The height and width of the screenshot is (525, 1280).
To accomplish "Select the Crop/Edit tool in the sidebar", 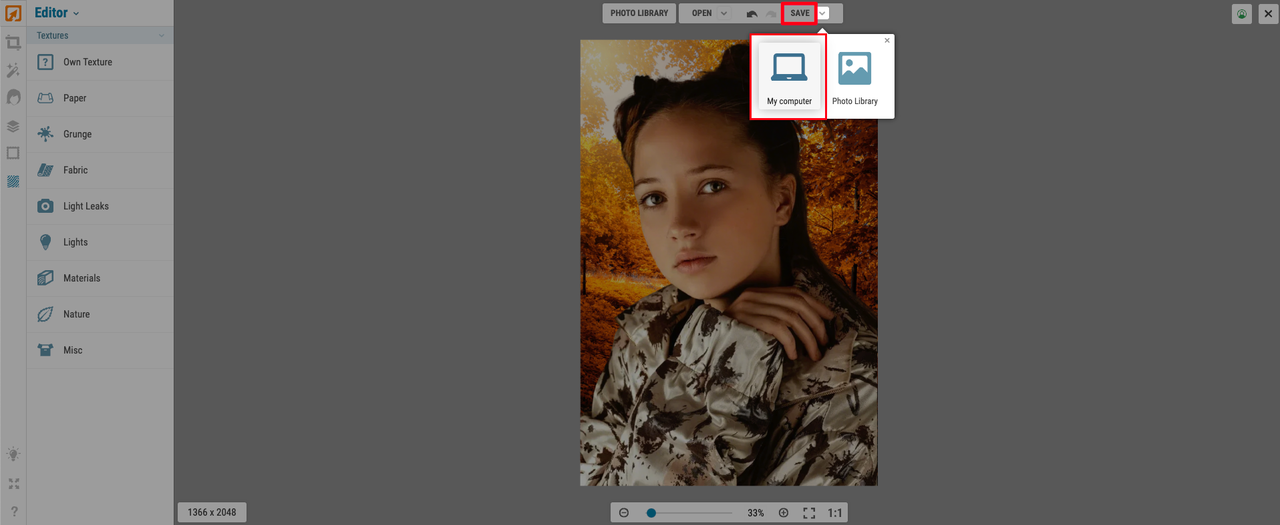I will tap(13, 43).
